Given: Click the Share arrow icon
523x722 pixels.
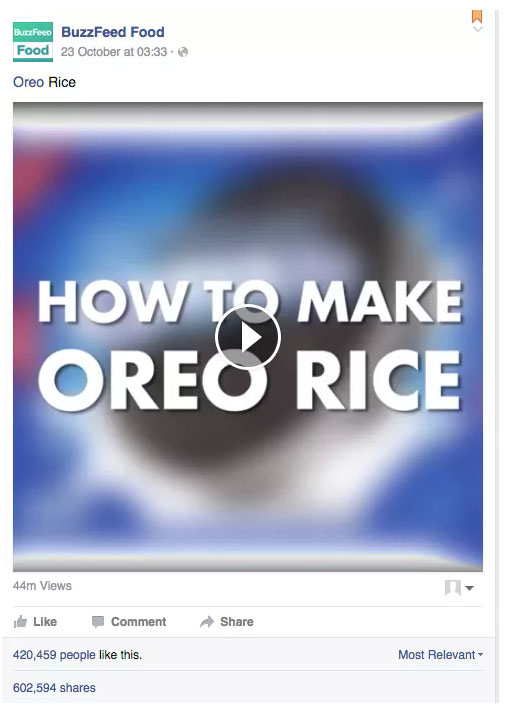Looking at the screenshot, I should tap(207, 622).
